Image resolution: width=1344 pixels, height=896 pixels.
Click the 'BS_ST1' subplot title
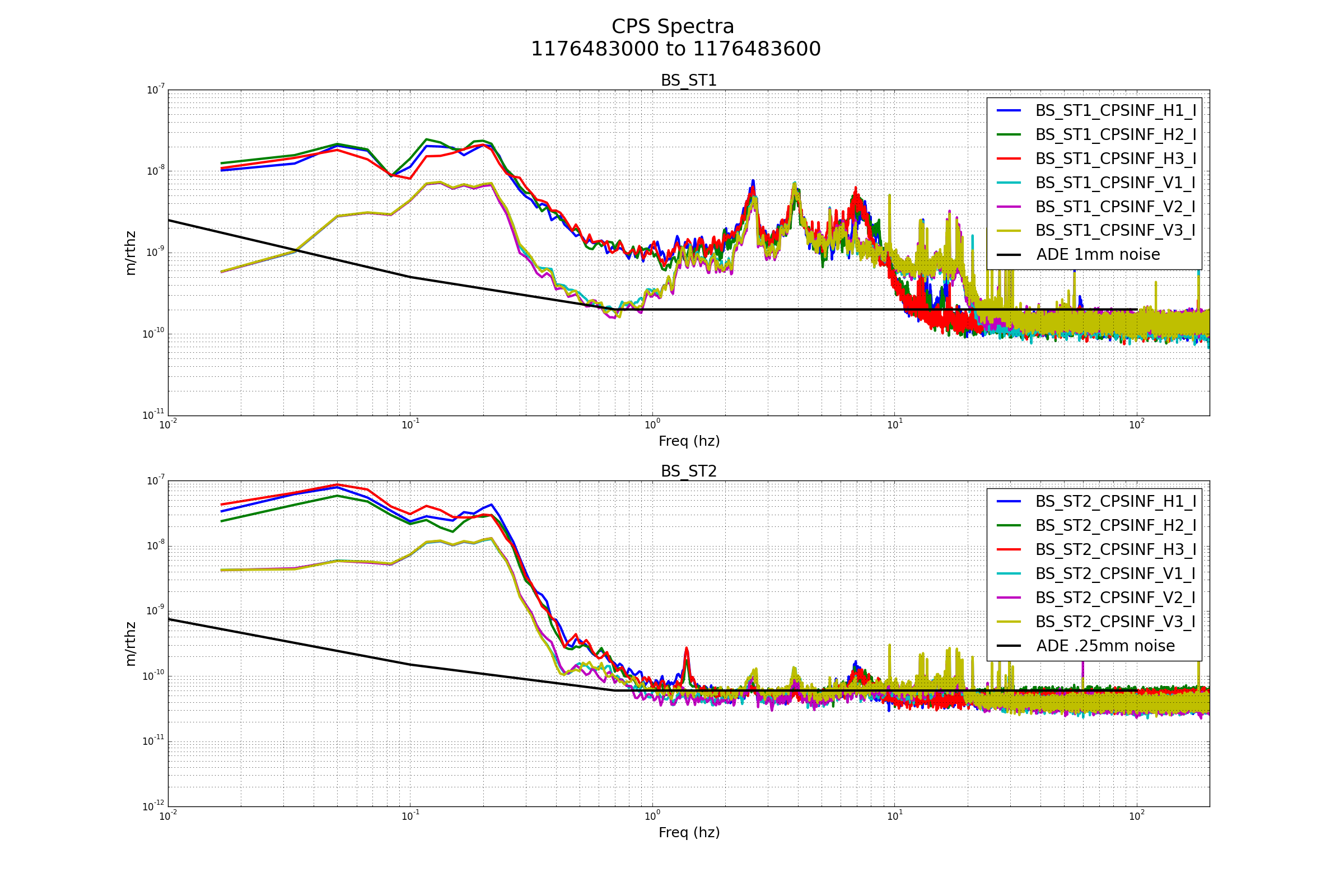[x=689, y=81]
